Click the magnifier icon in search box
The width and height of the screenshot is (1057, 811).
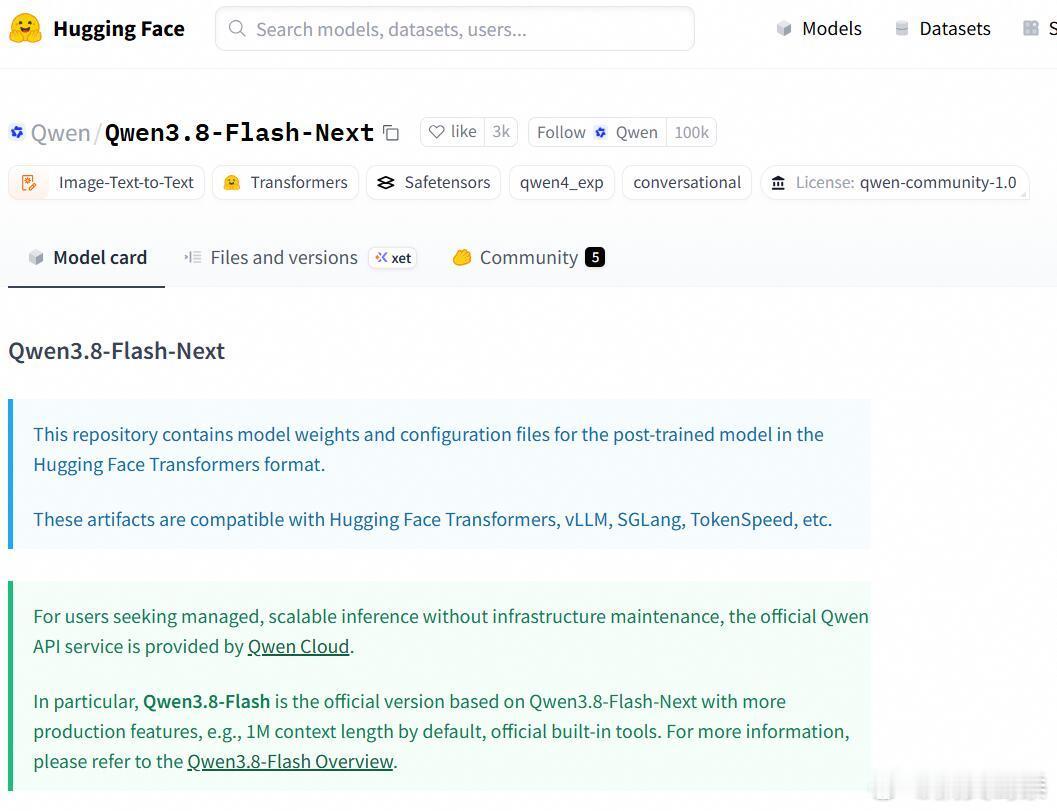[237, 28]
